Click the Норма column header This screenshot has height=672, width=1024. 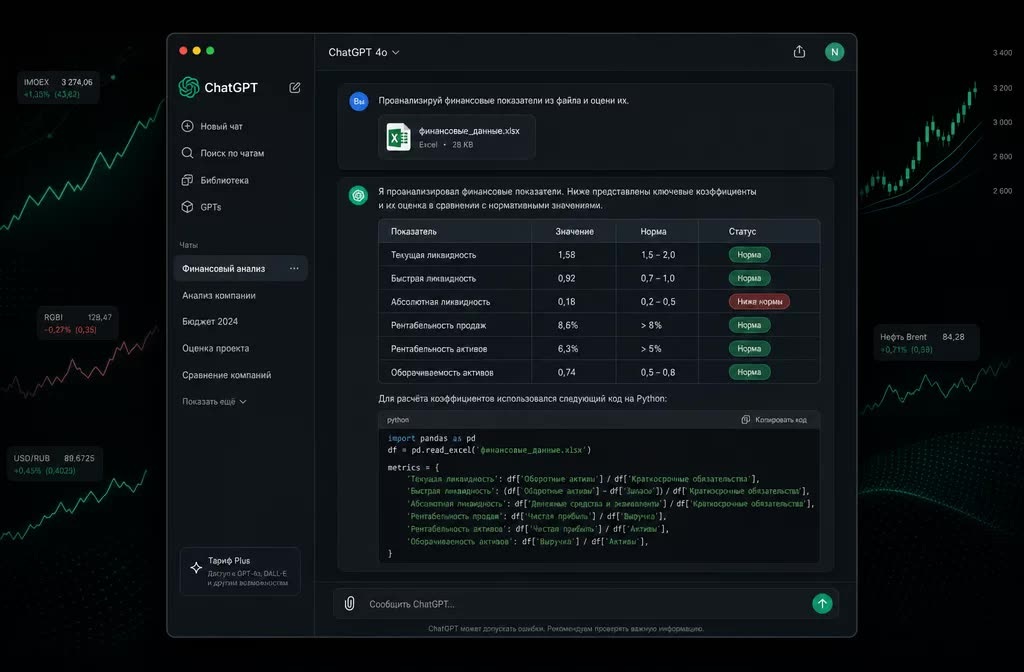pyautogui.click(x=653, y=231)
